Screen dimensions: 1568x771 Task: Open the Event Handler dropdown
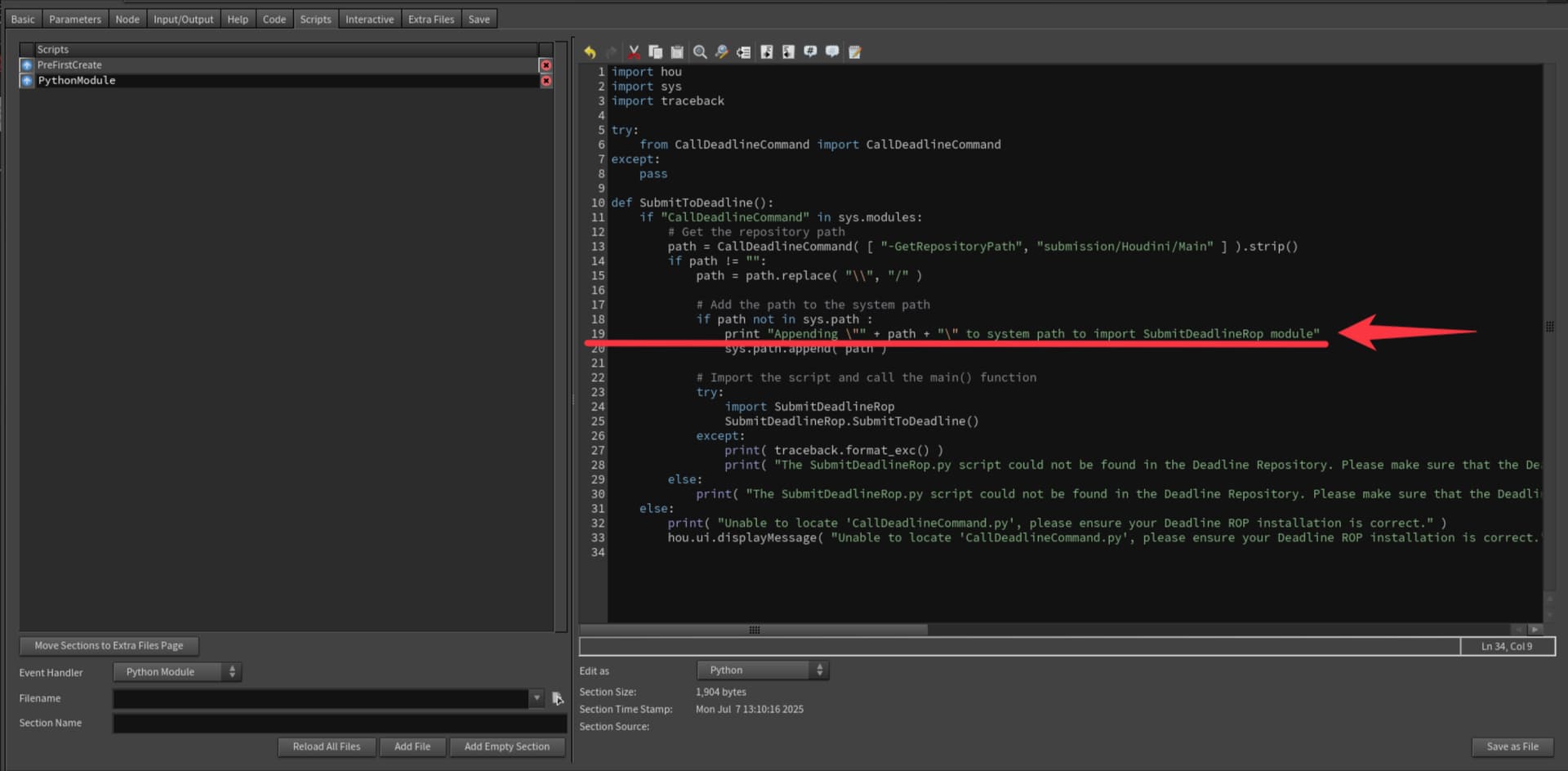(177, 672)
